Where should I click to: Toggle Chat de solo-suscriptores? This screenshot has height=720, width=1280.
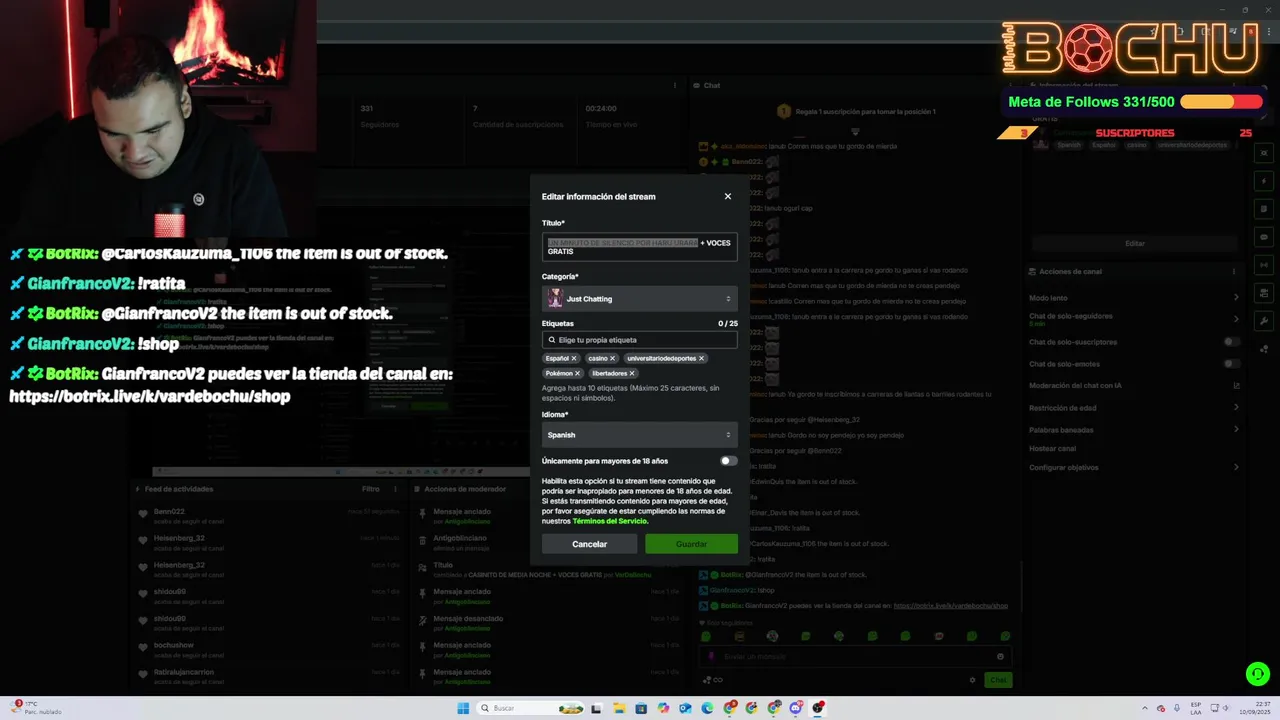(1232, 342)
